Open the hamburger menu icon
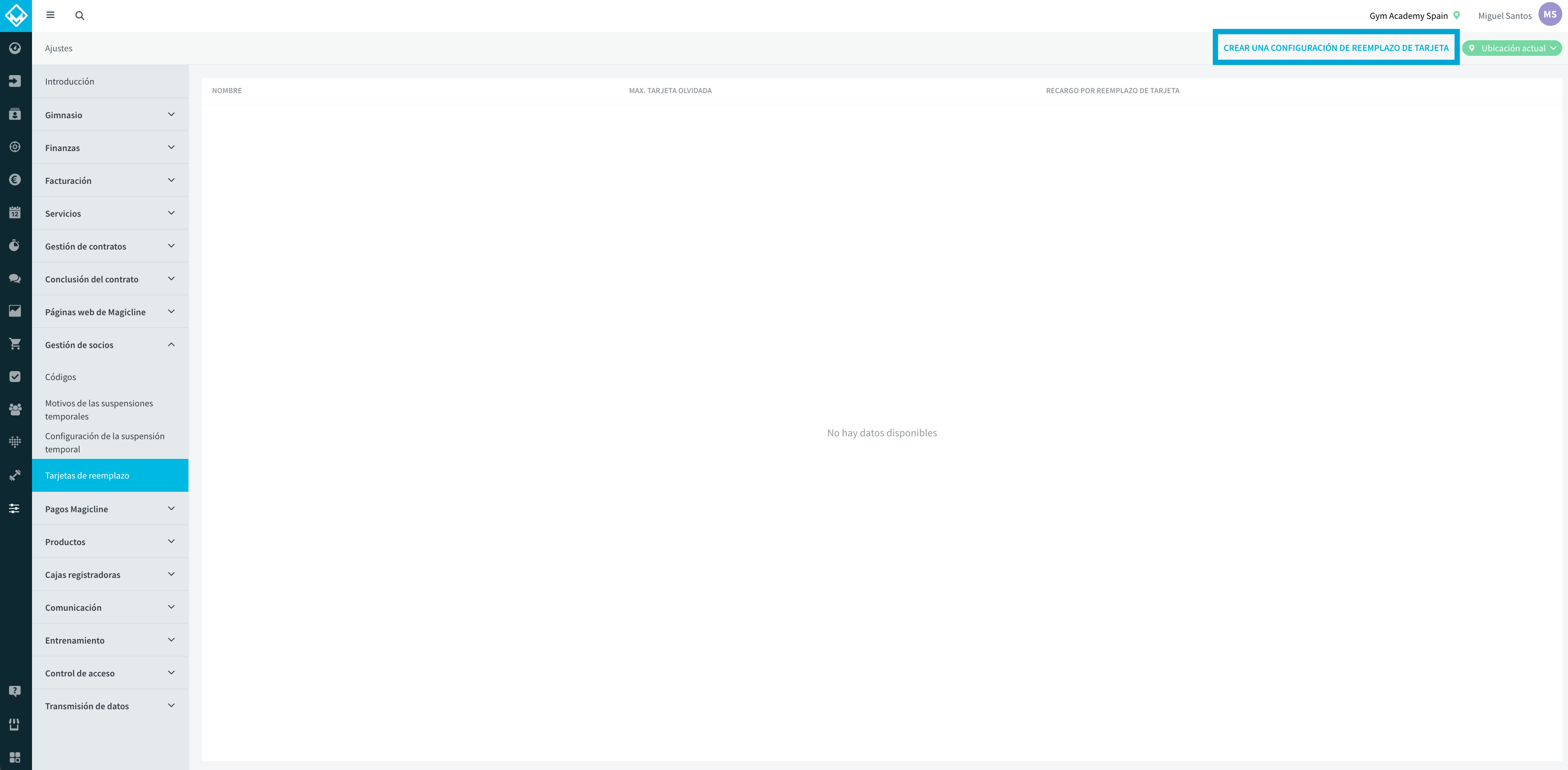Screen dimensions: 1568x770 point(50,15)
